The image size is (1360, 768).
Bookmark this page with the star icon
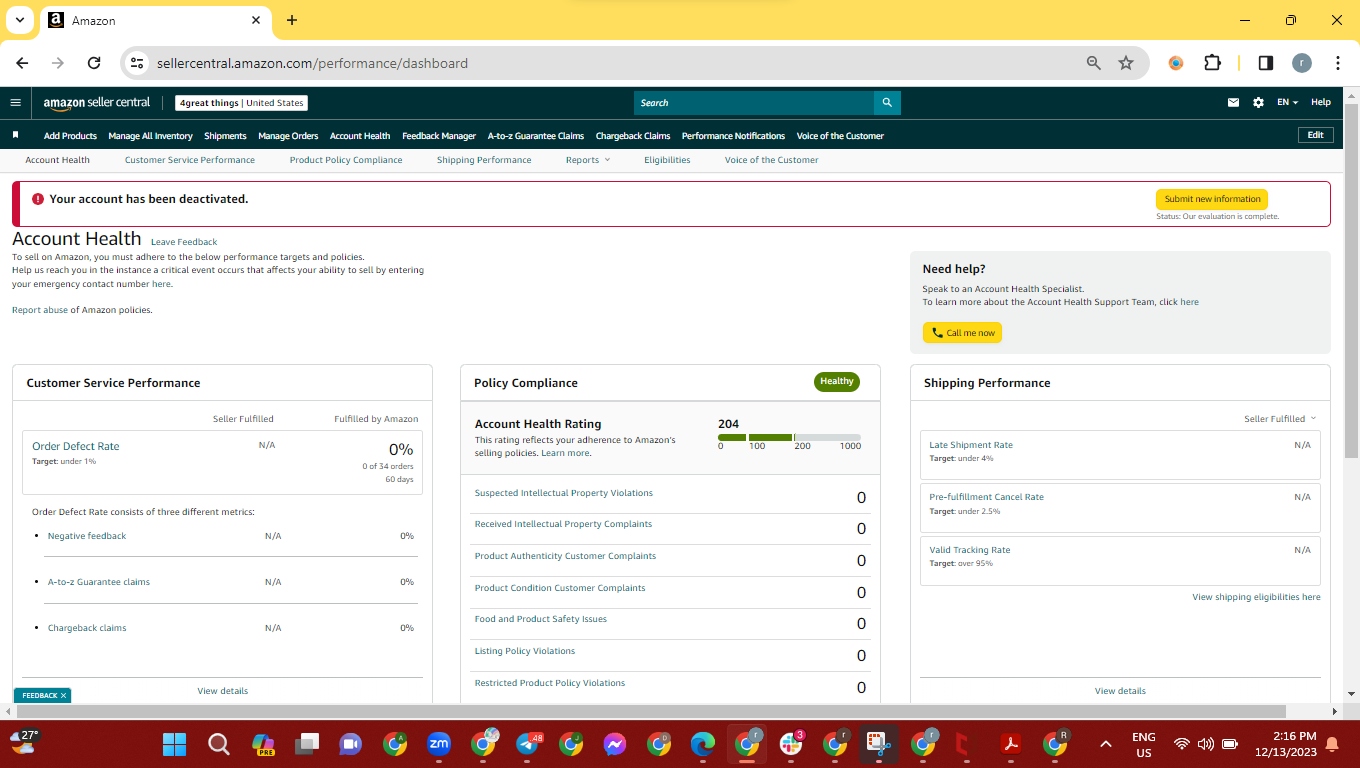click(x=1126, y=63)
